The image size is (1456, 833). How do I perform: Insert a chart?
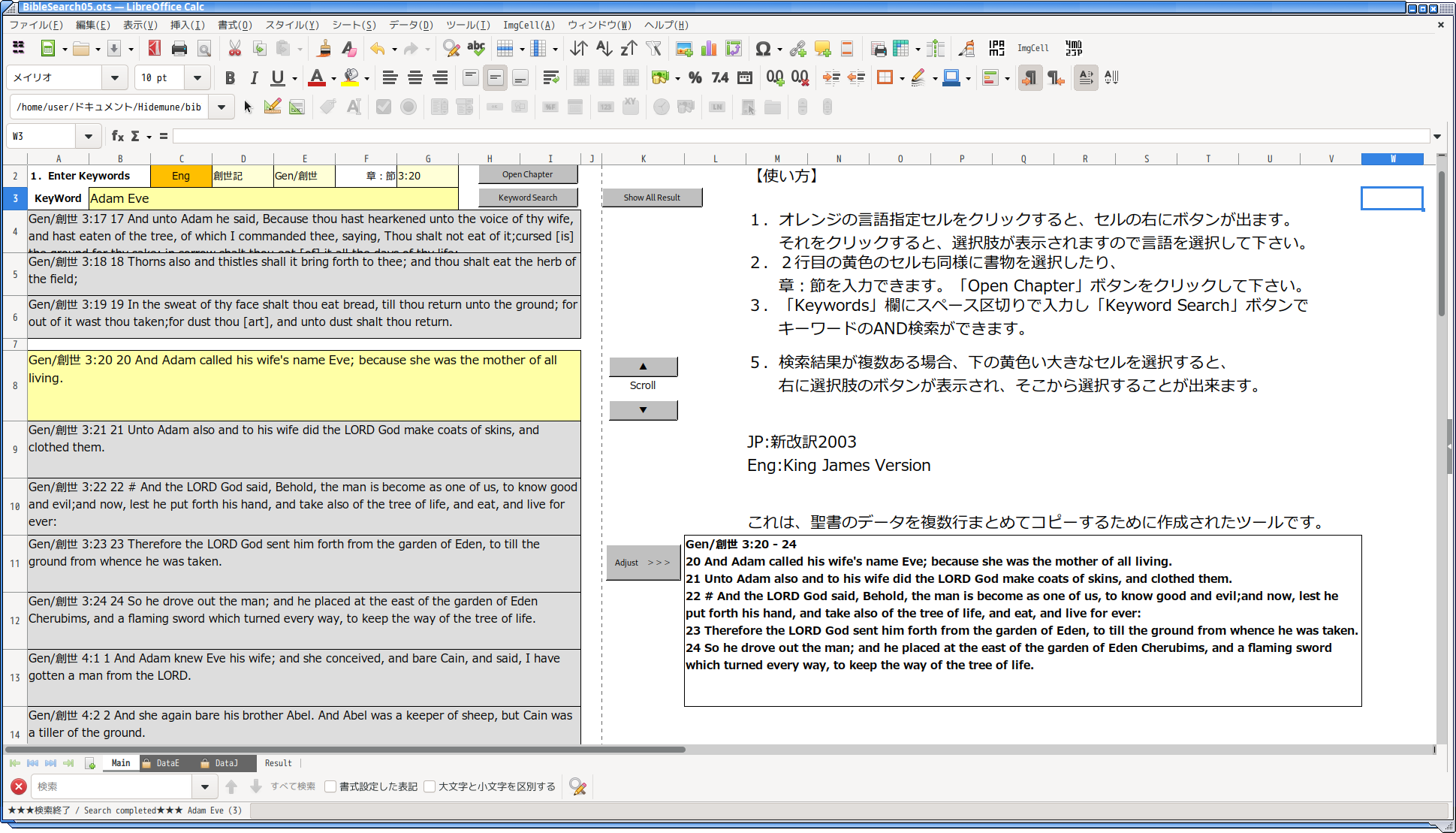[709, 49]
